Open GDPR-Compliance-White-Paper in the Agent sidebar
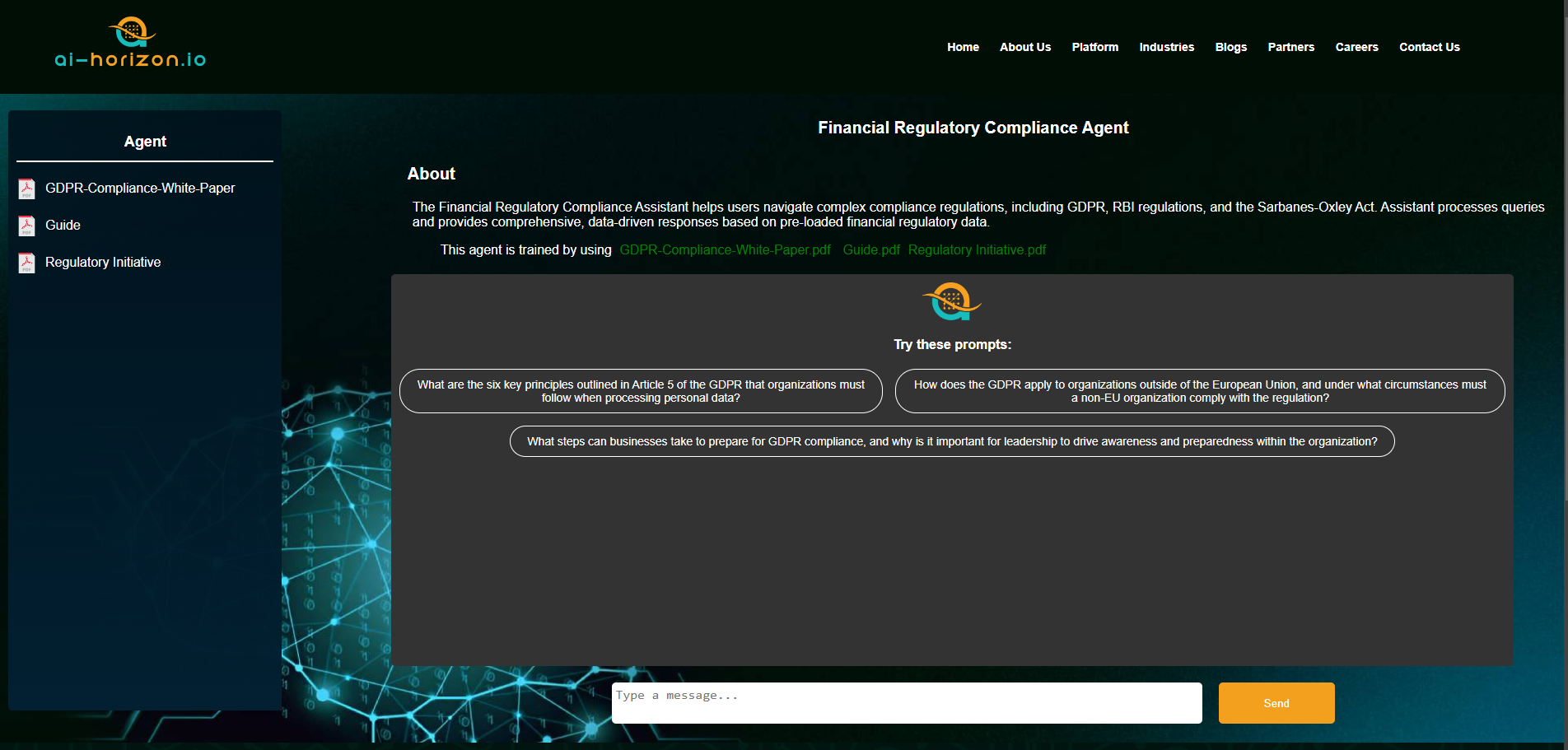This screenshot has width=1568, height=750. [x=140, y=189]
